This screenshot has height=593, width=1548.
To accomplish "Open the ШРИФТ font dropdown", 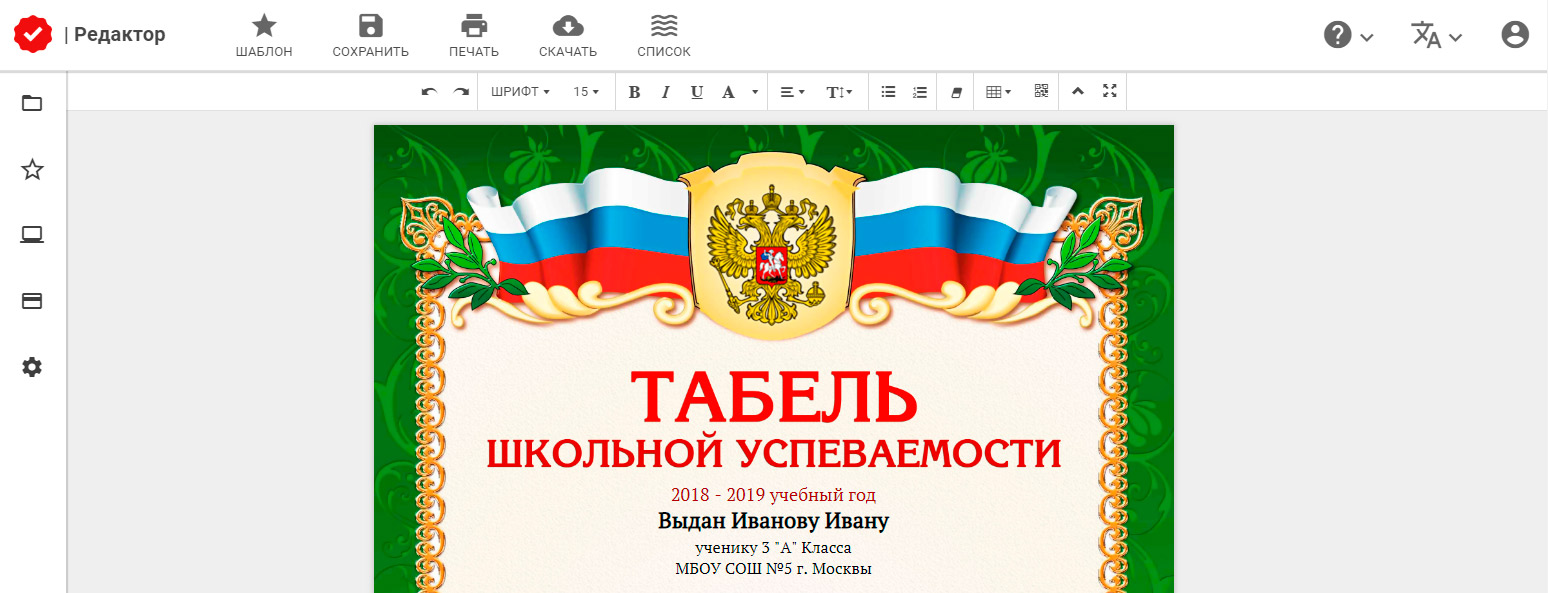I will (x=519, y=91).
